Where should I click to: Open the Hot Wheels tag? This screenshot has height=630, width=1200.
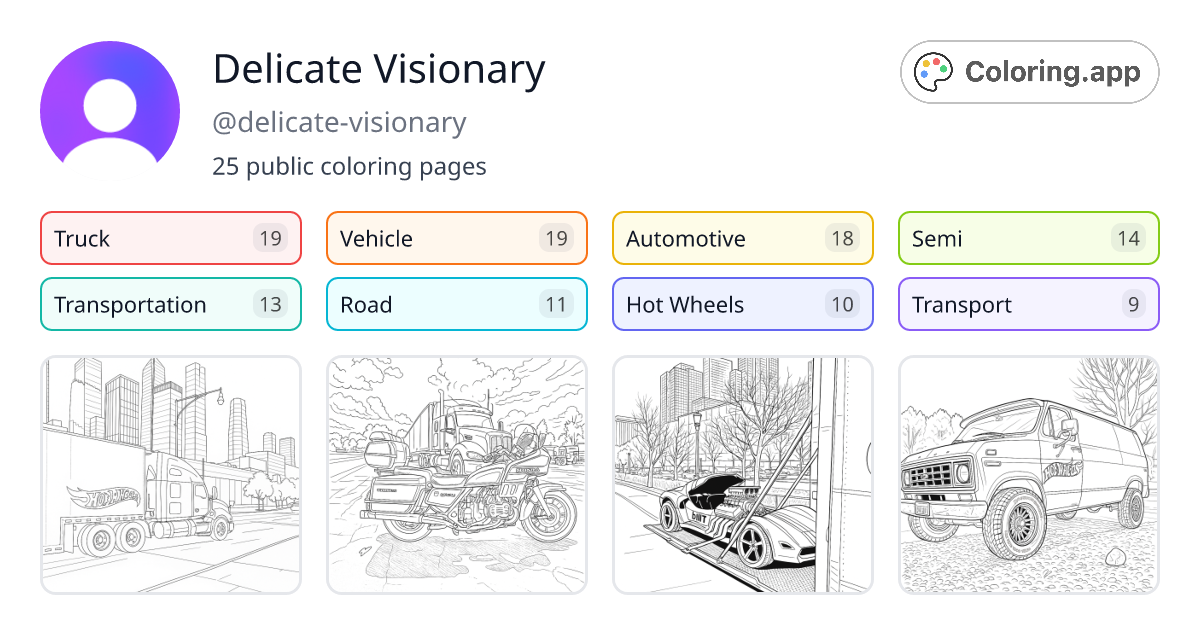(x=742, y=304)
